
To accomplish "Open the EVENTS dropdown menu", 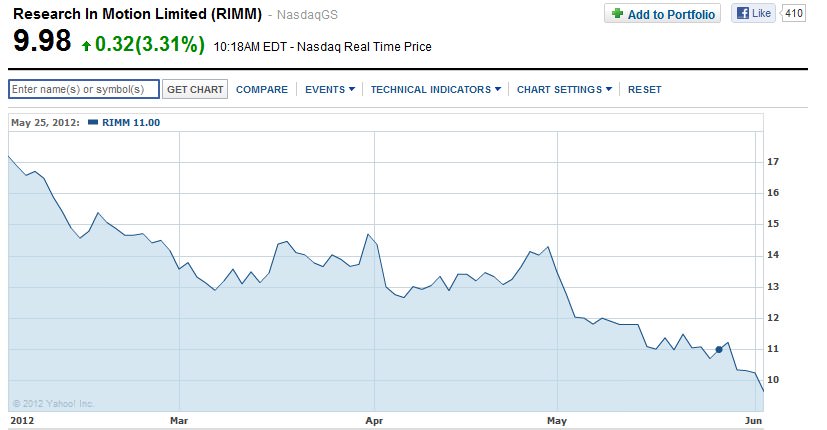I will tap(330, 90).
